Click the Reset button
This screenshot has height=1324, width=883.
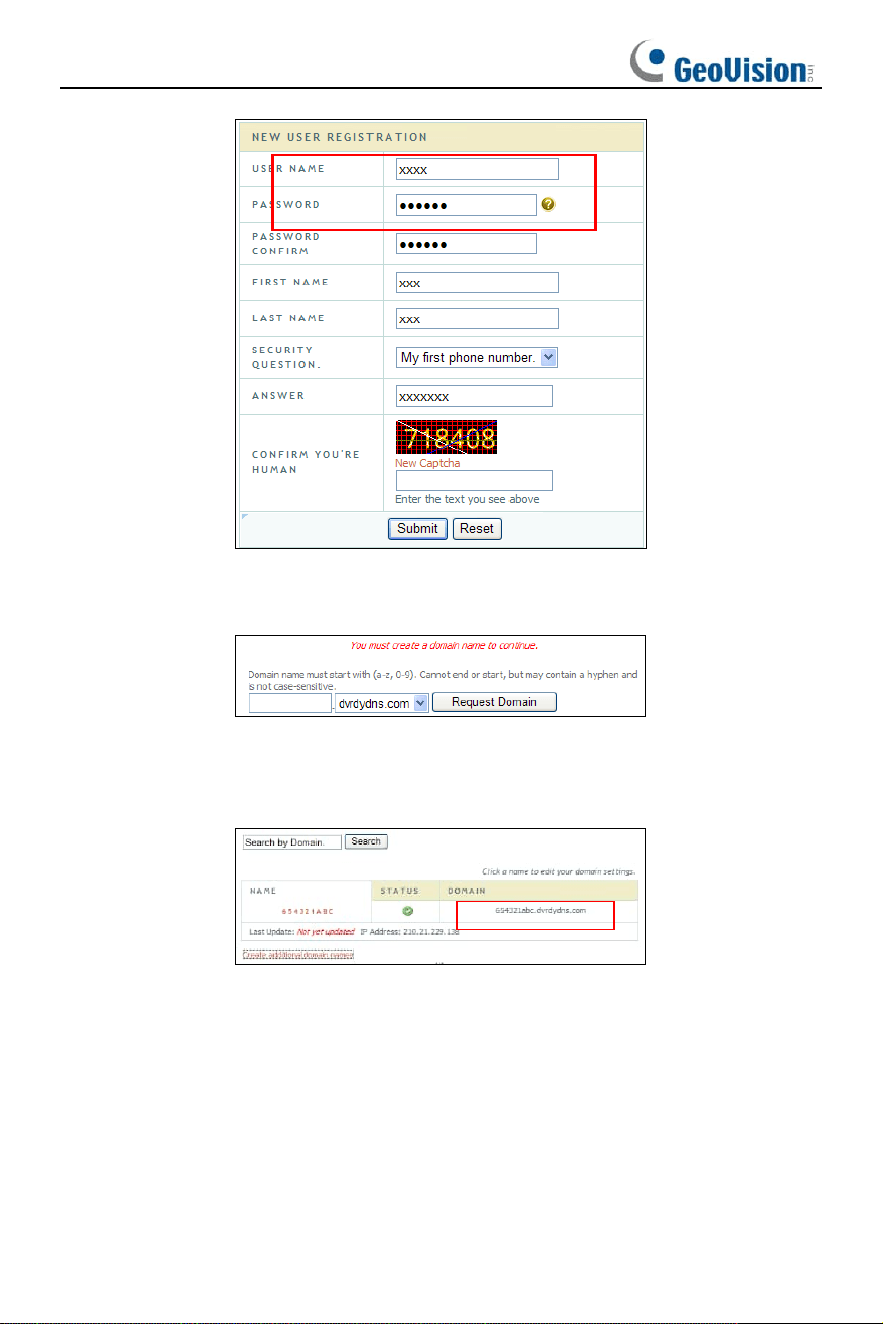point(477,528)
